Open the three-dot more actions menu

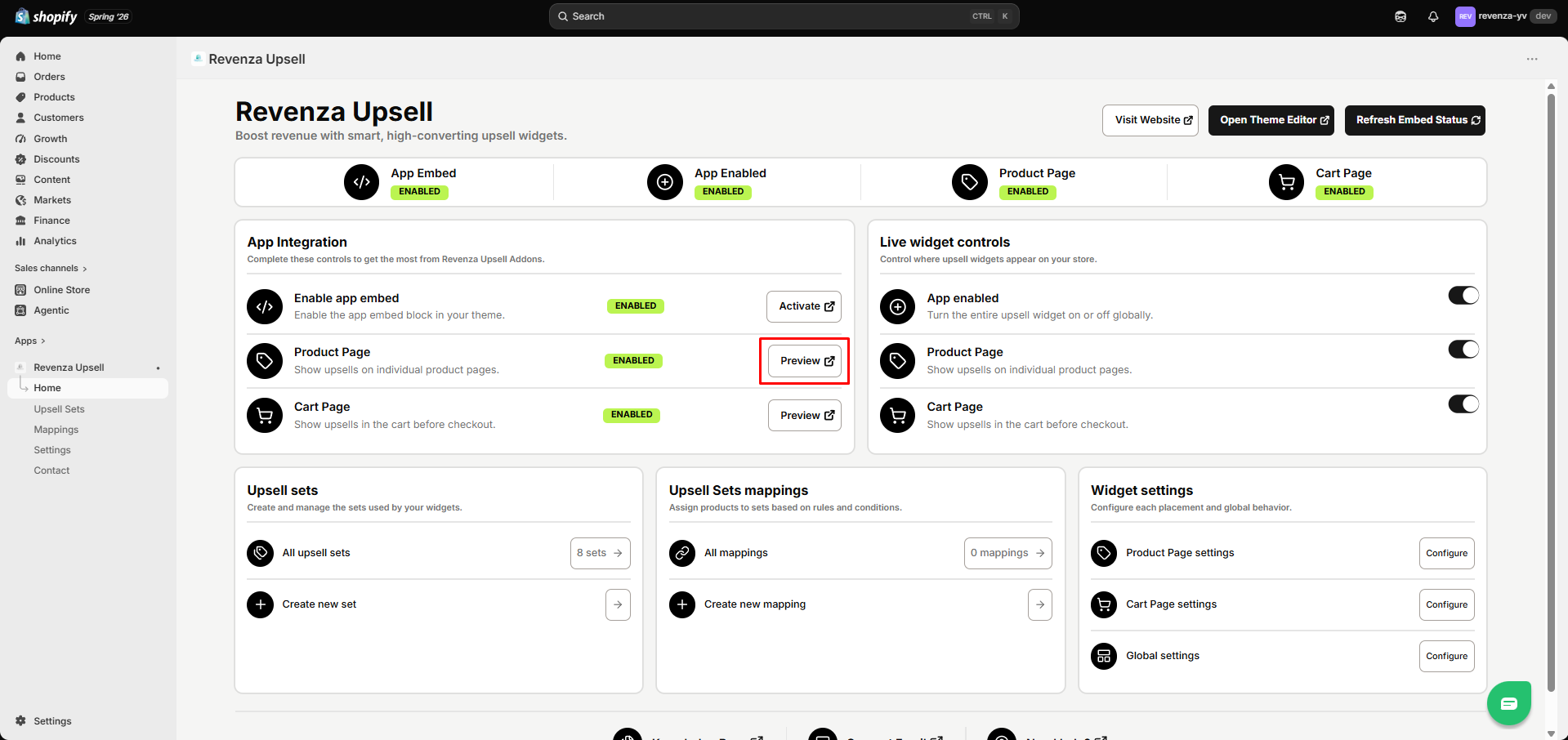(1532, 59)
